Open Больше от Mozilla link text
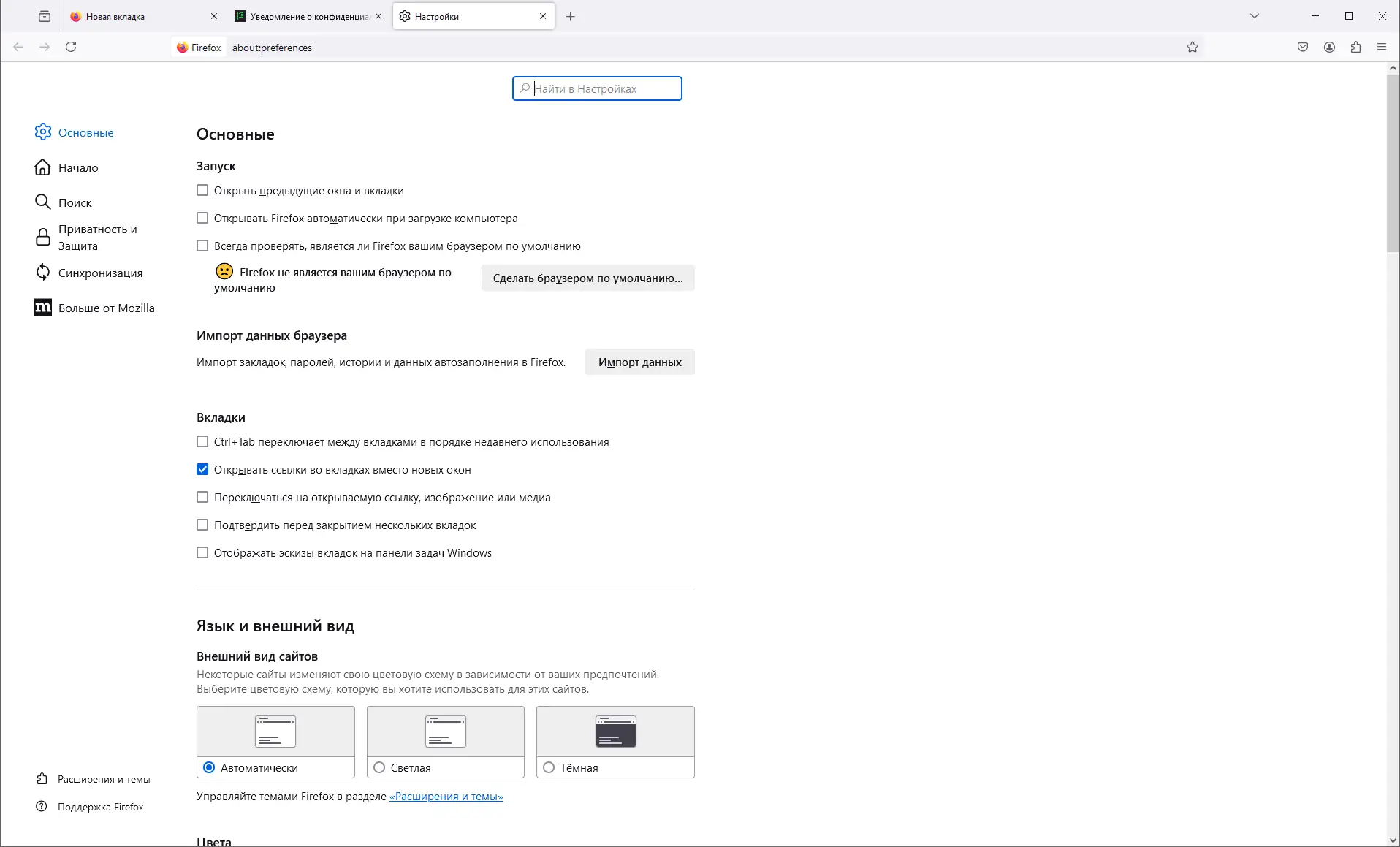This screenshot has width=1400, height=847. point(107,308)
